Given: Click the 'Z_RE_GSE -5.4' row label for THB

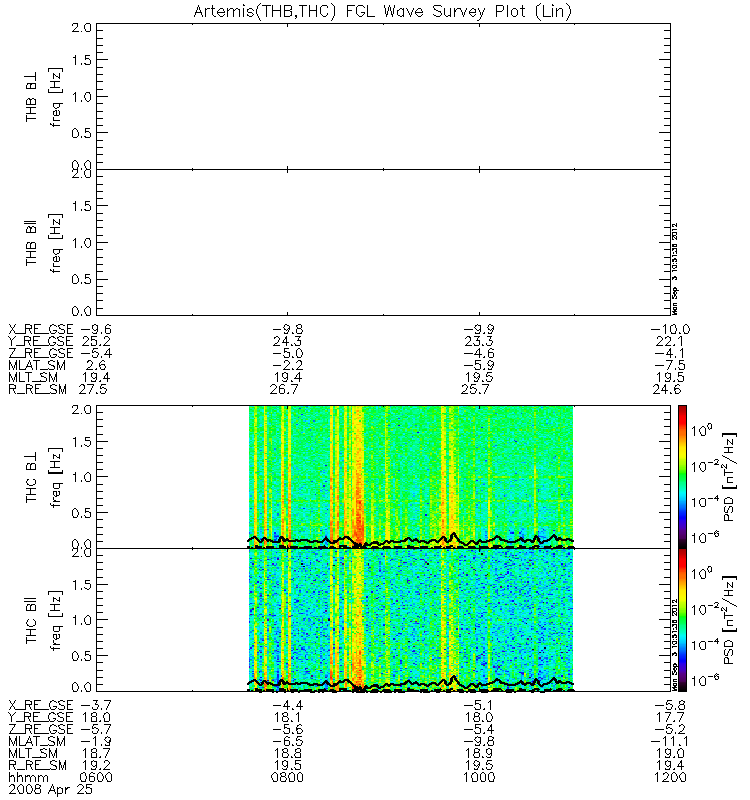Looking at the screenshot, I should click(59, 353).
